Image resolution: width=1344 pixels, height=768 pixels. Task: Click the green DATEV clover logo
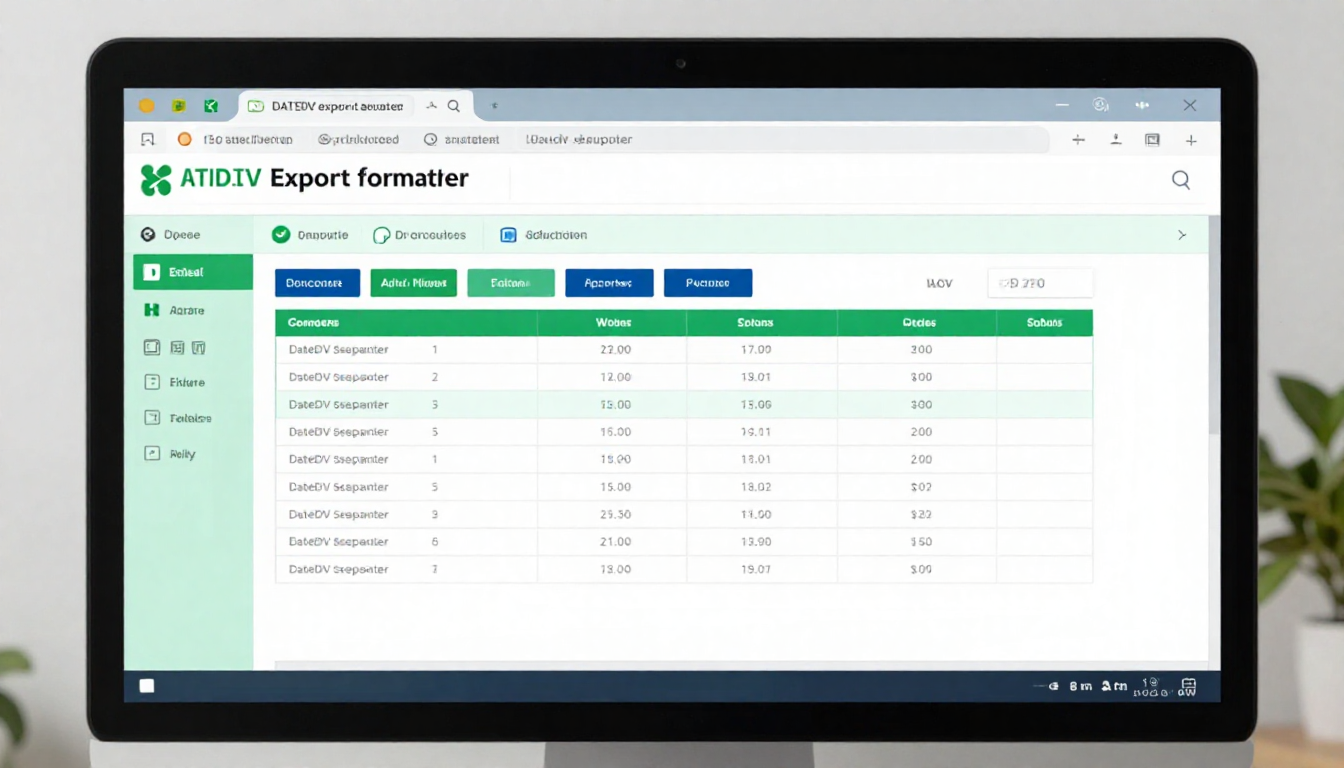156,177
